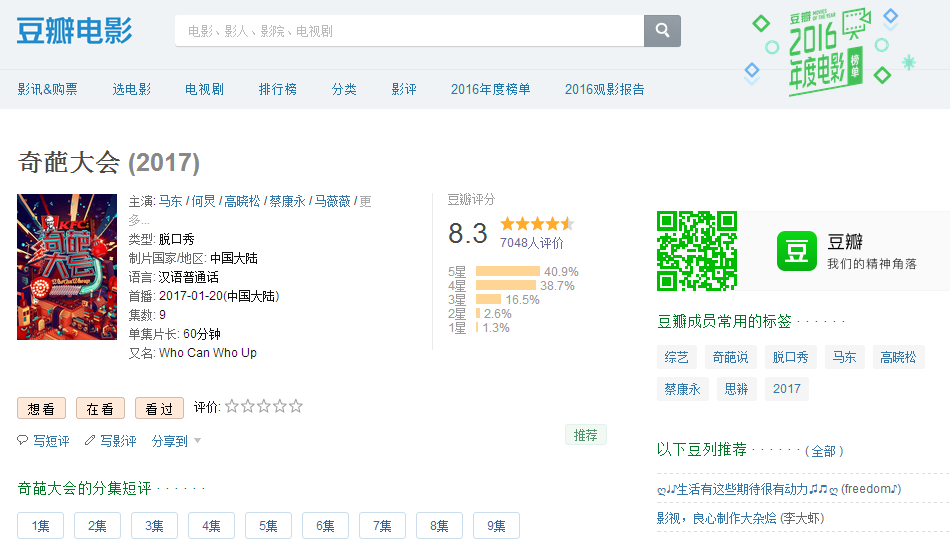This screenshot has width=950, height=539.
Task: Expand the 分享到 dropdown arrow
Action: (x=198, y=441)
